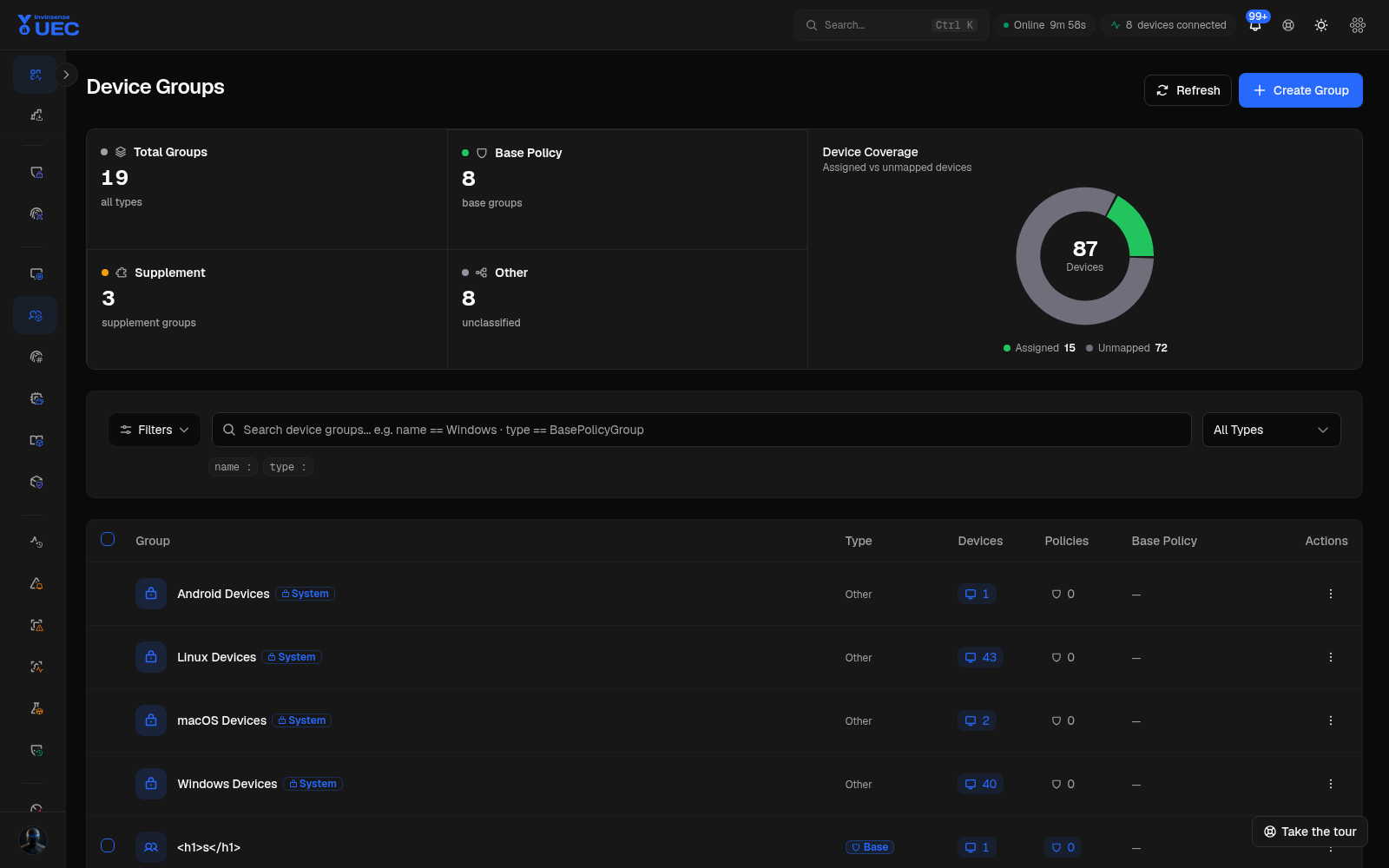Image resolution: width=1389 pixels, height=868 pixels.
Task: Click the Unmapped 72 legend entry
Action: 1127,348
